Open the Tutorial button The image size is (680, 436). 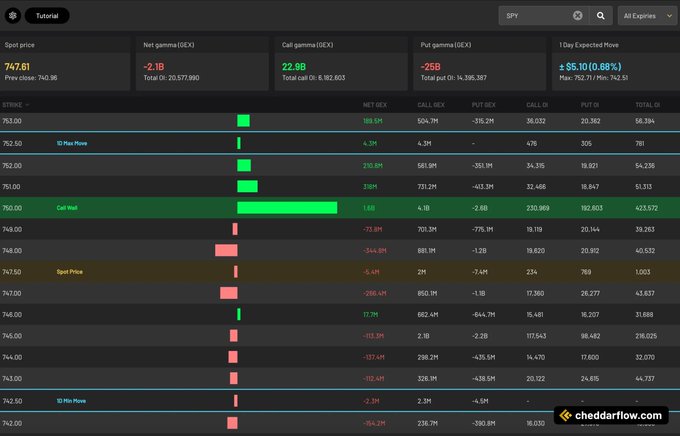coord(47,16)
